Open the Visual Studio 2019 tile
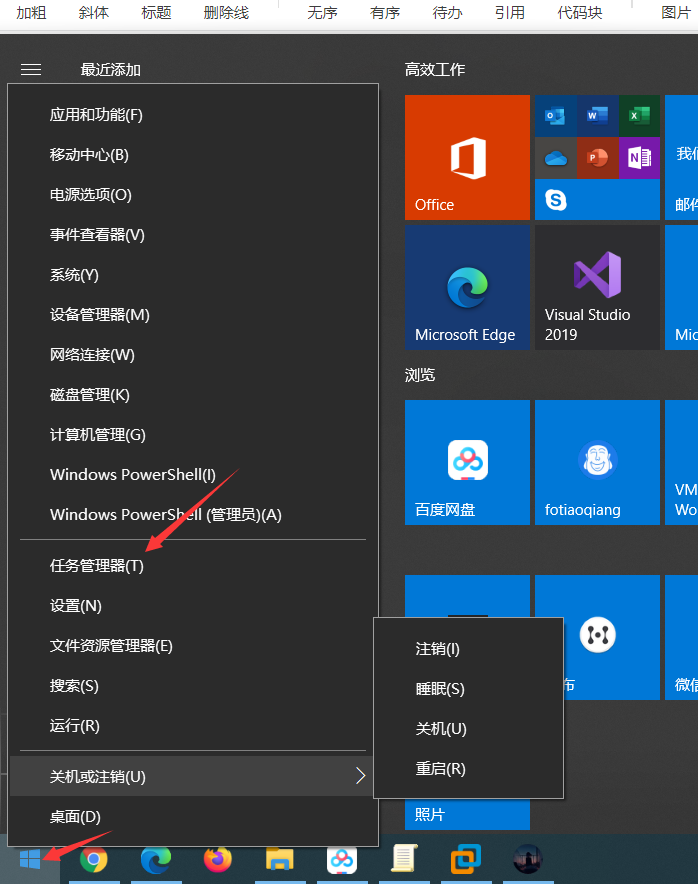 click(x=597, y=288)
